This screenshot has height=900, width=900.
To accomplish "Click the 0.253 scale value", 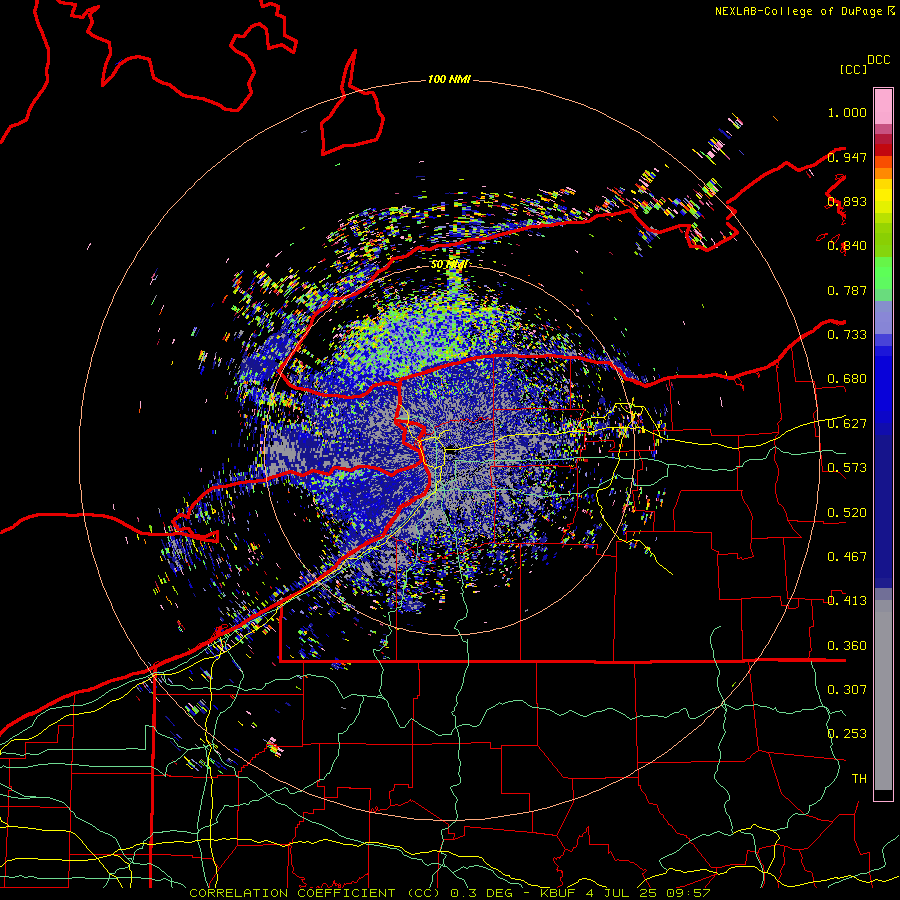I will click(847, 734).
